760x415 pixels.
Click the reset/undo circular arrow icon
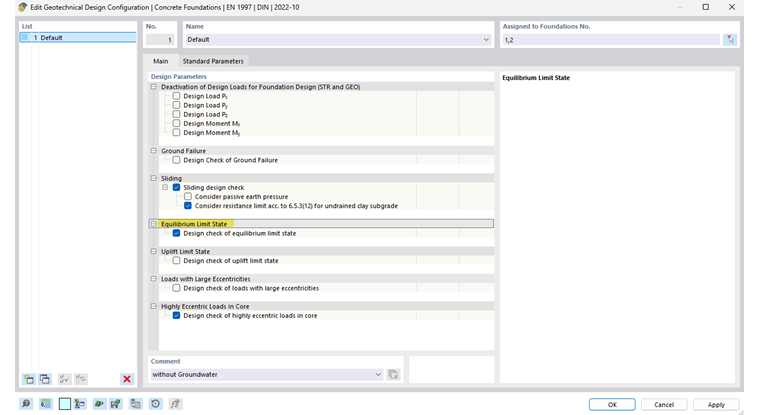155,404
